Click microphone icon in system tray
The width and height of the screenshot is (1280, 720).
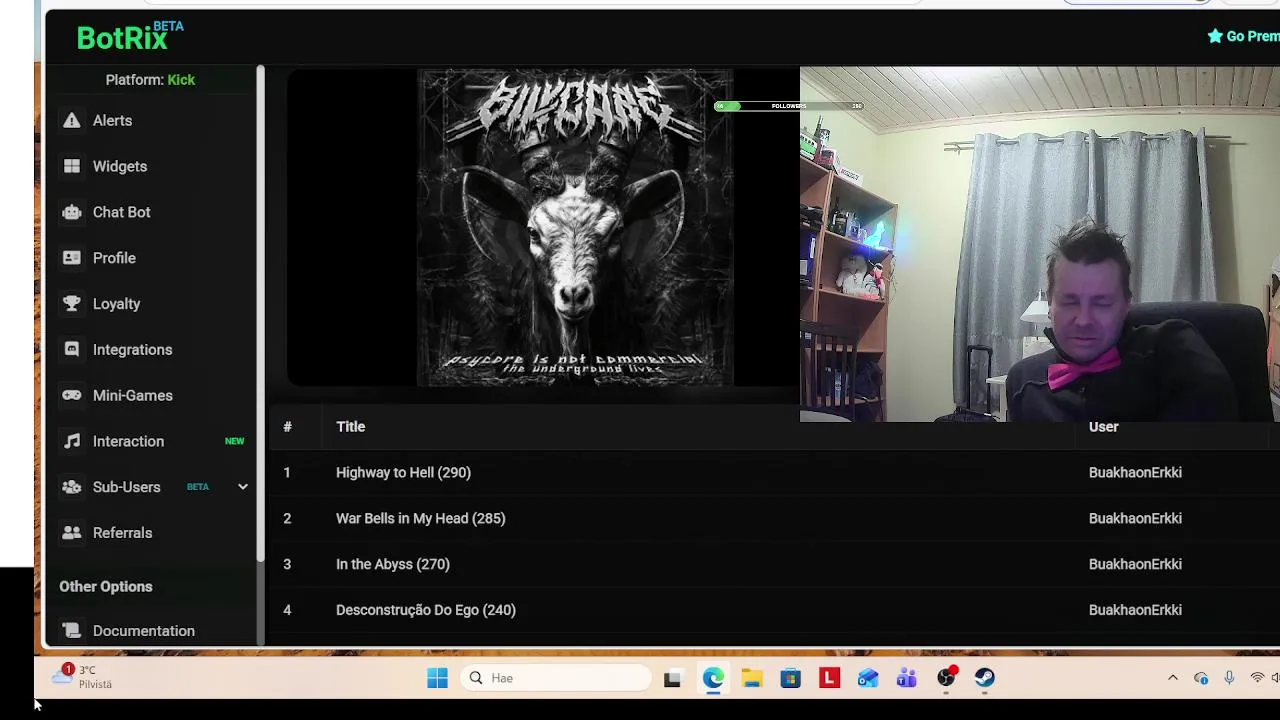click(x=1229, y=678)
